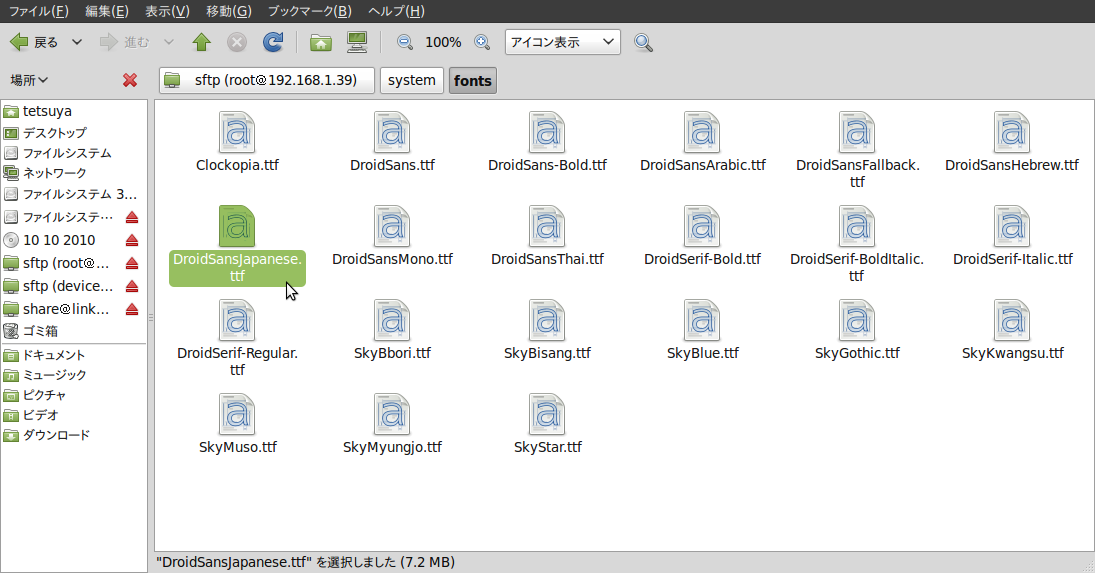Select highlighted DroidSansJapanese.ttf file icon
The width and height of the screenshot is (1095, 573).
click(x=237, y=226)
